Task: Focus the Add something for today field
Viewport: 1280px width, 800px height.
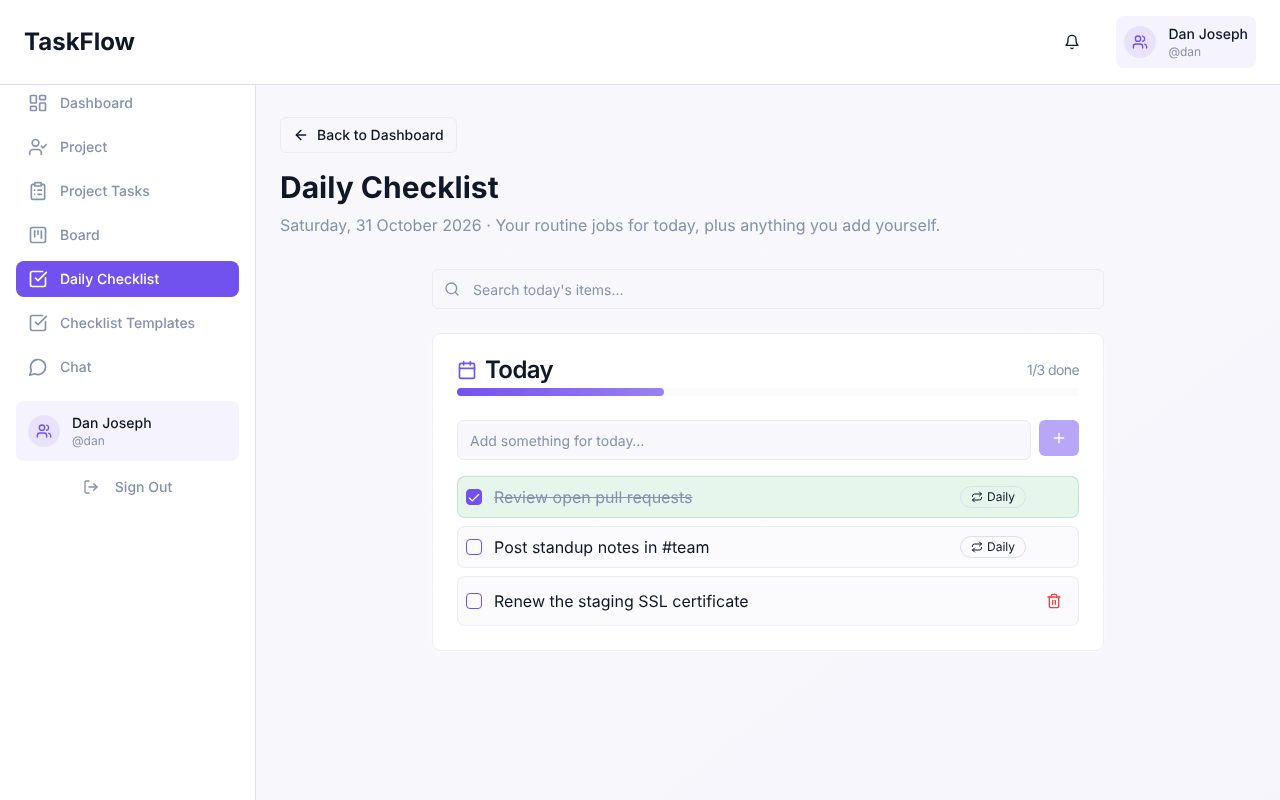Action: [x=744, y=440]
